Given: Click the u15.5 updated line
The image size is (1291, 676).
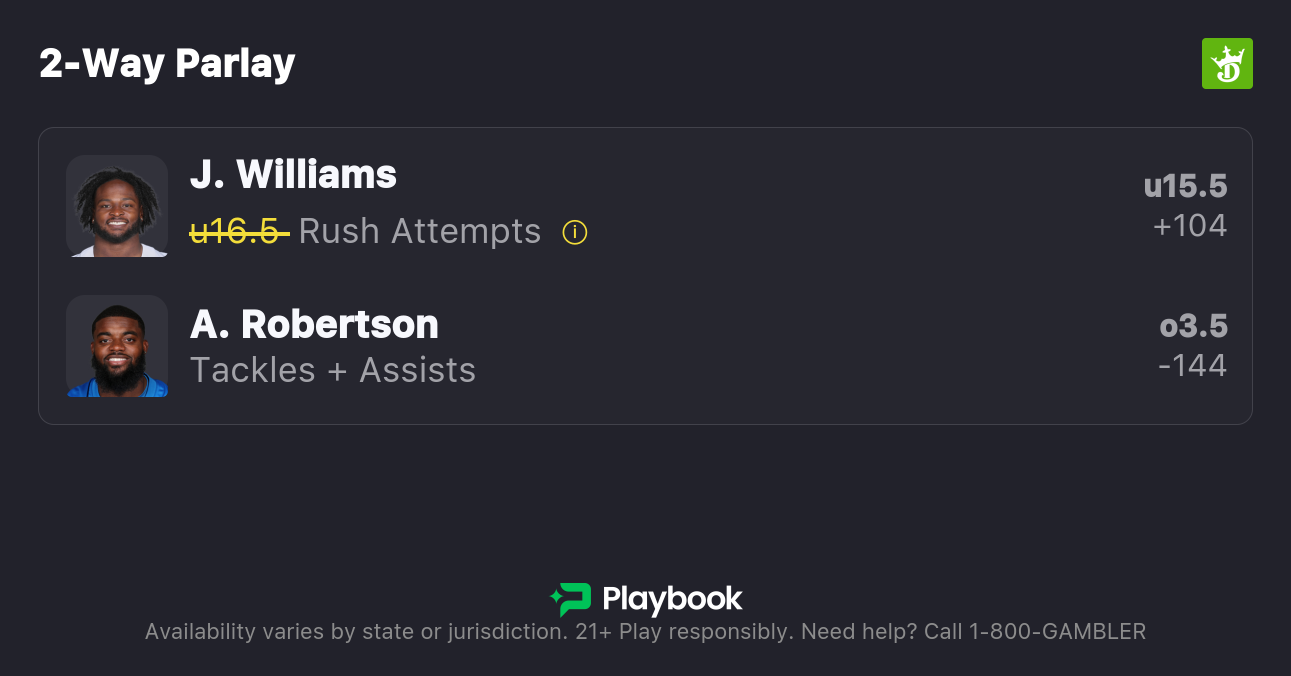Looking at the screenshot, I should pos(1185,187).
